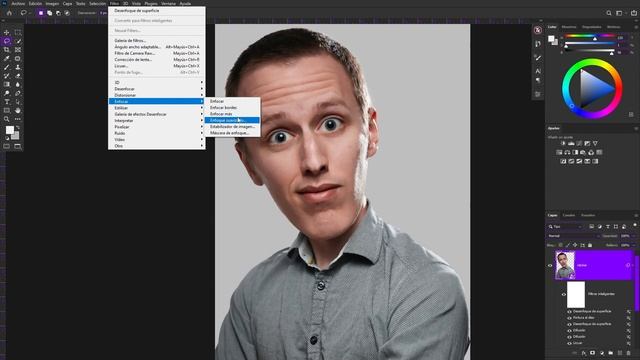
Task: Select the Move tool
Action: (7, 32)
